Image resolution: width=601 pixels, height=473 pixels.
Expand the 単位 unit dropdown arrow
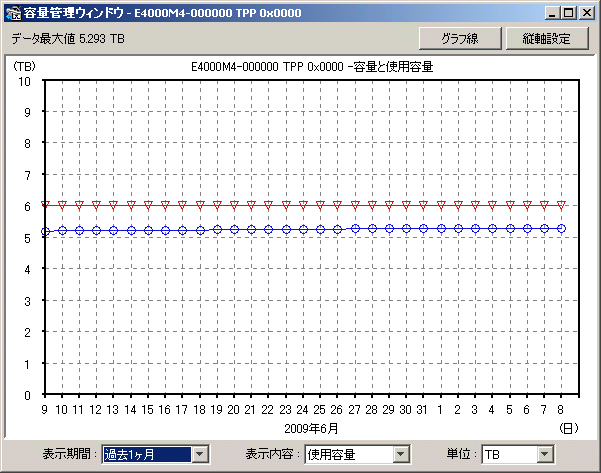point(545,455)
